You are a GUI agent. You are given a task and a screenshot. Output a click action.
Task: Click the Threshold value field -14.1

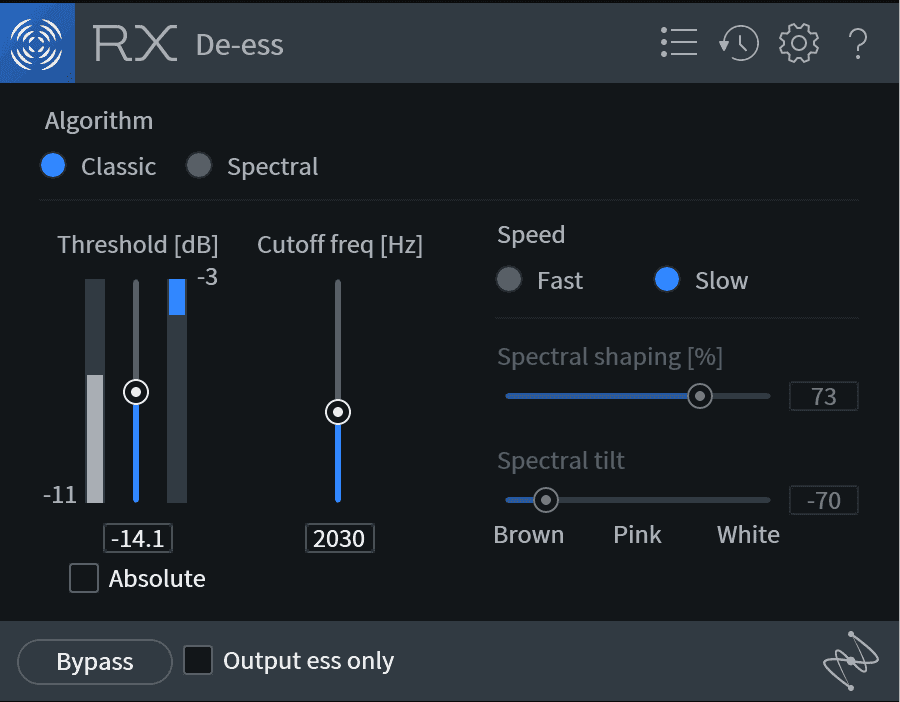coord(138,538)
